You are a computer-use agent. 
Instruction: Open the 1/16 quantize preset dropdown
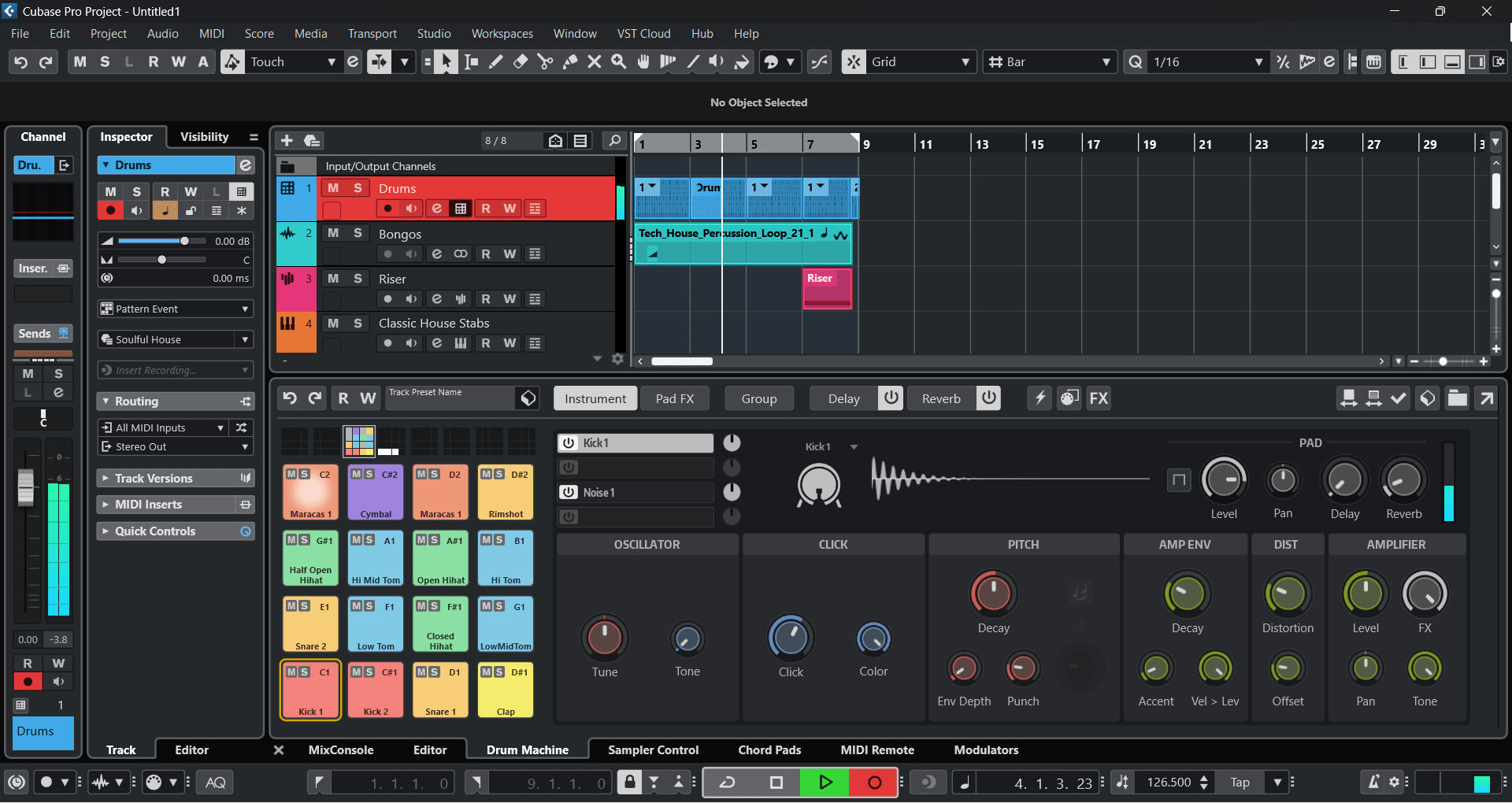pyautogui.click(x=1258, y=62)
